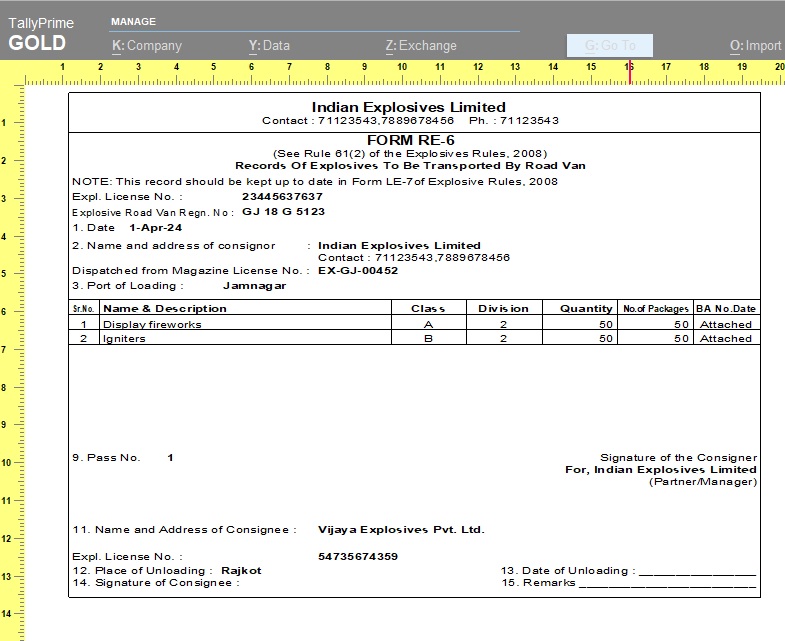Open the Y: Data menu
Viewport: 785px width, 641px height.
(269, 45)
